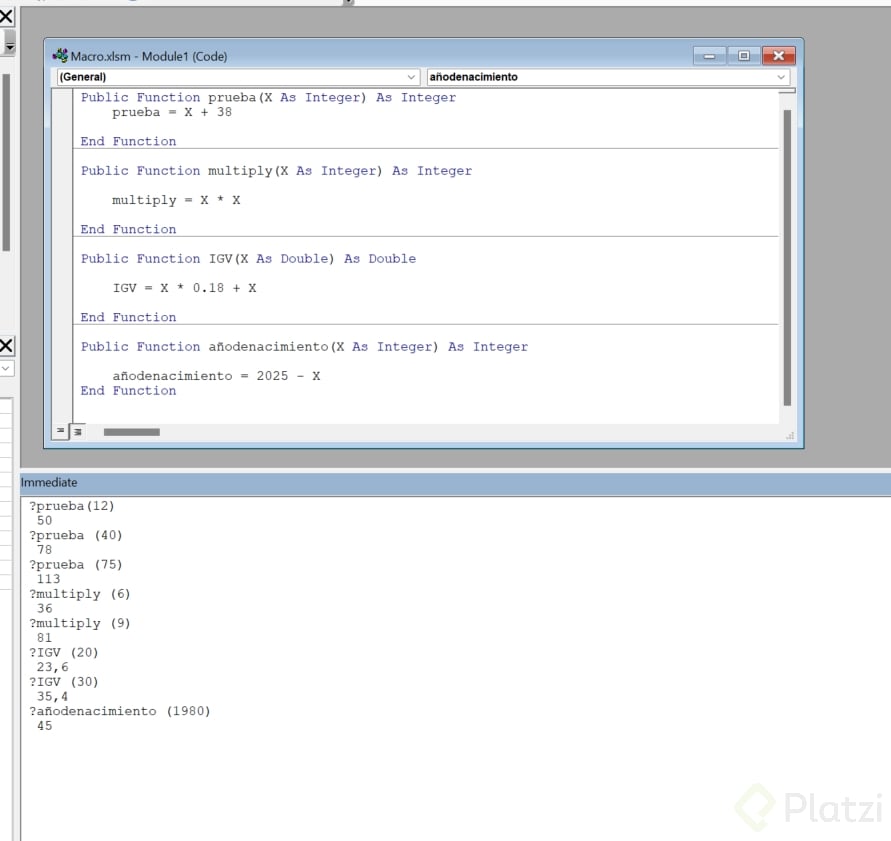Open the left panel small dropdown arrow

(6, 368)
